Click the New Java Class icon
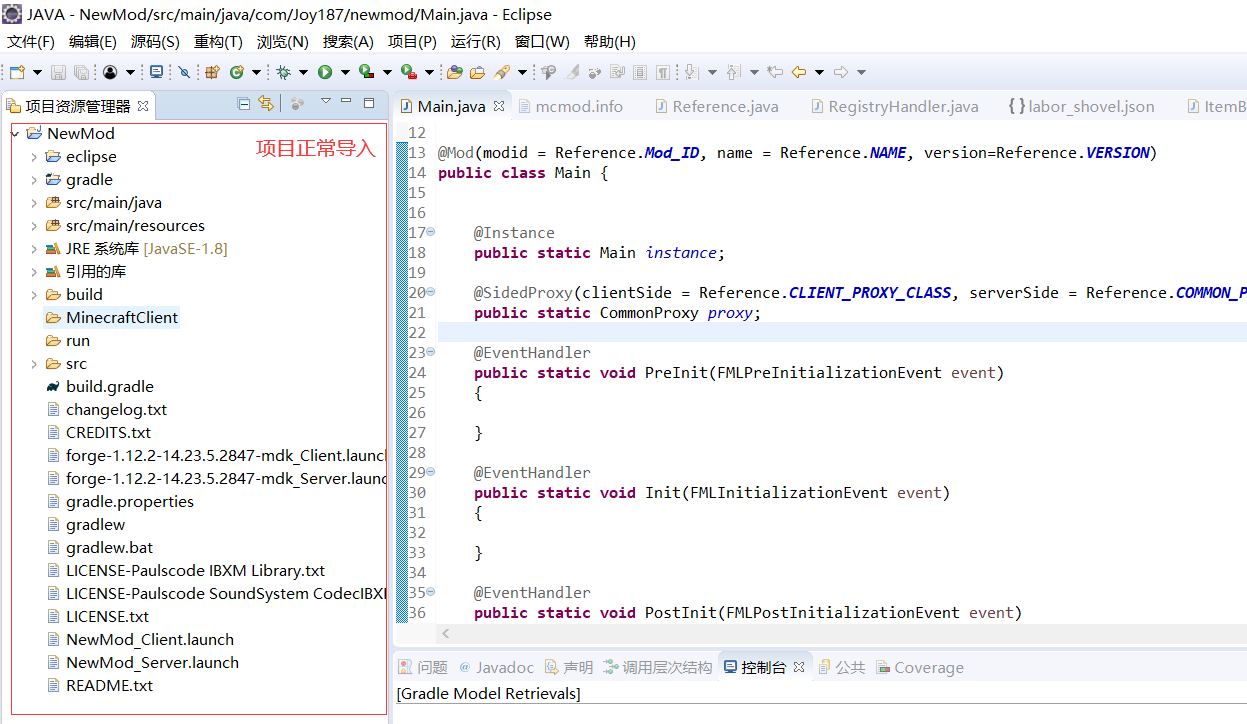Viewport: 1247px width, 724px height. [236, 72]
